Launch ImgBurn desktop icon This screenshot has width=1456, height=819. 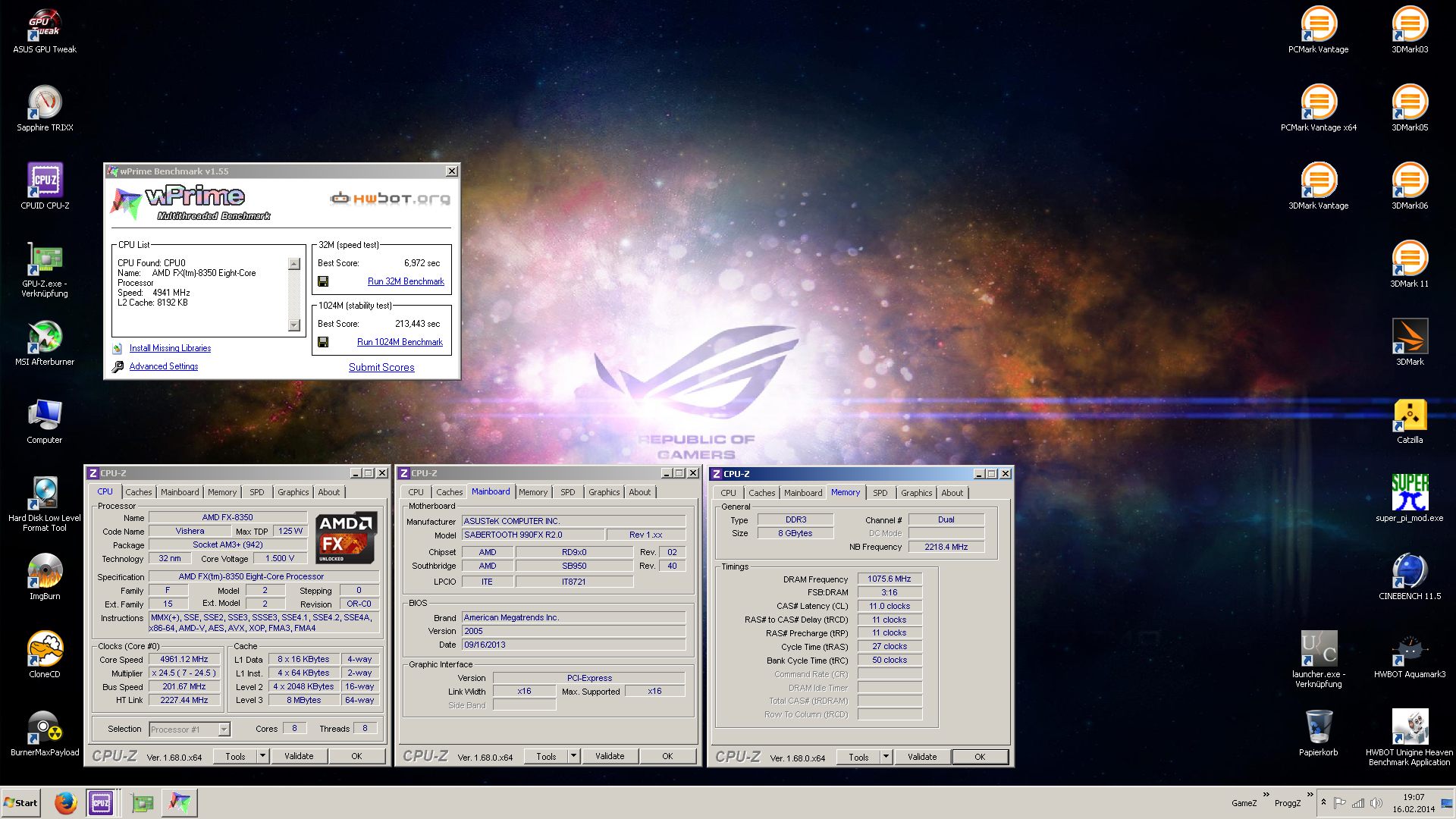[45, 577]
